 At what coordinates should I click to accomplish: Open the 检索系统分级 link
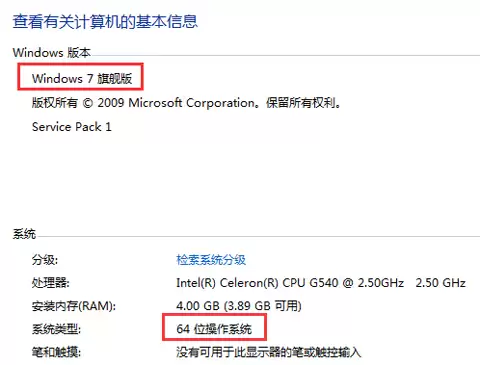[211, 259]
